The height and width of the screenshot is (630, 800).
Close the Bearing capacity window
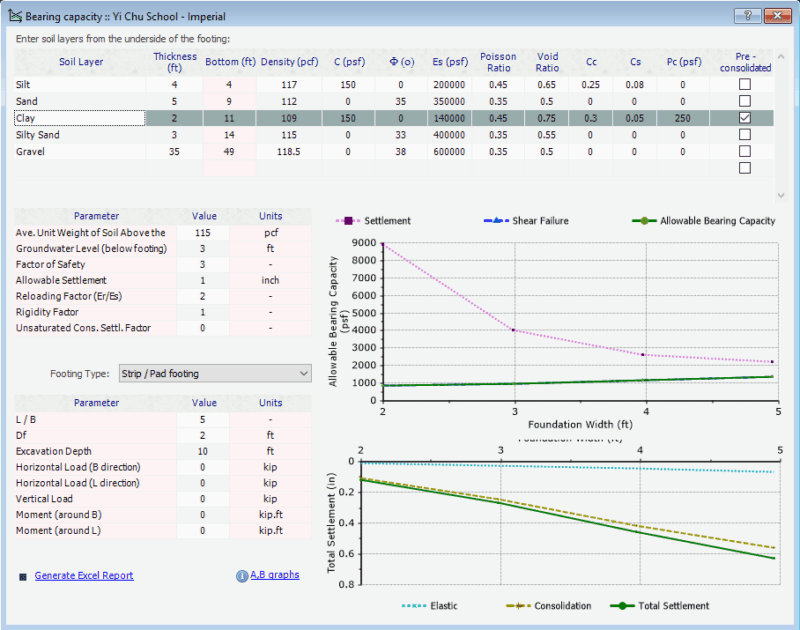778,16
